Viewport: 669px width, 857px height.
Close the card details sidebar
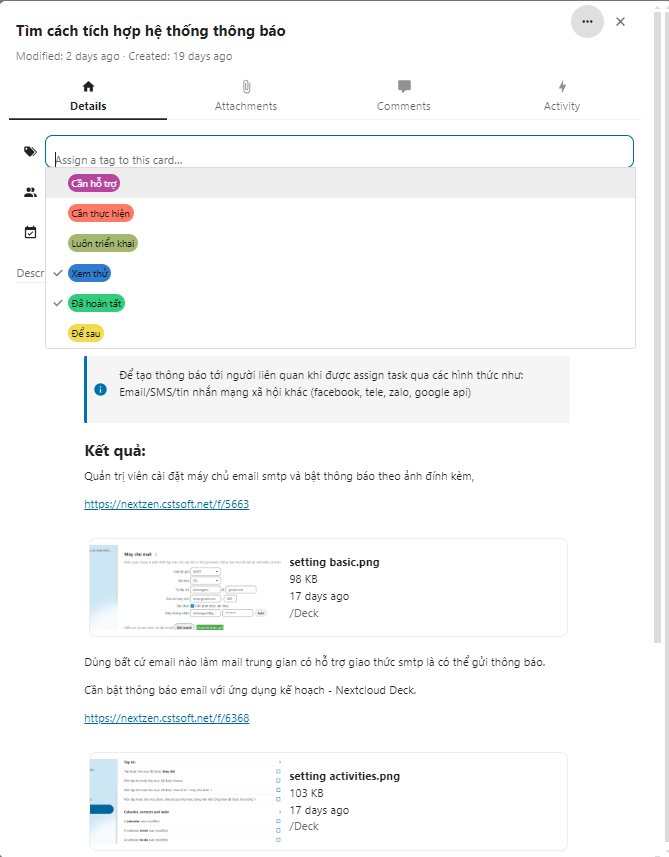coord(620,22)
